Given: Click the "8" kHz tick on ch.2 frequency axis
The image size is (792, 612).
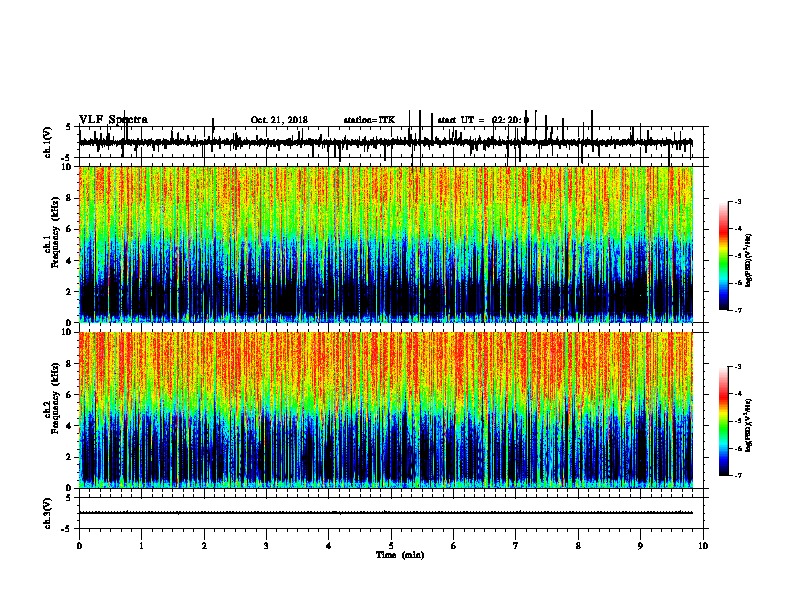Looking at the screenshot, I should pyautogui.click(x=70, y=363).
